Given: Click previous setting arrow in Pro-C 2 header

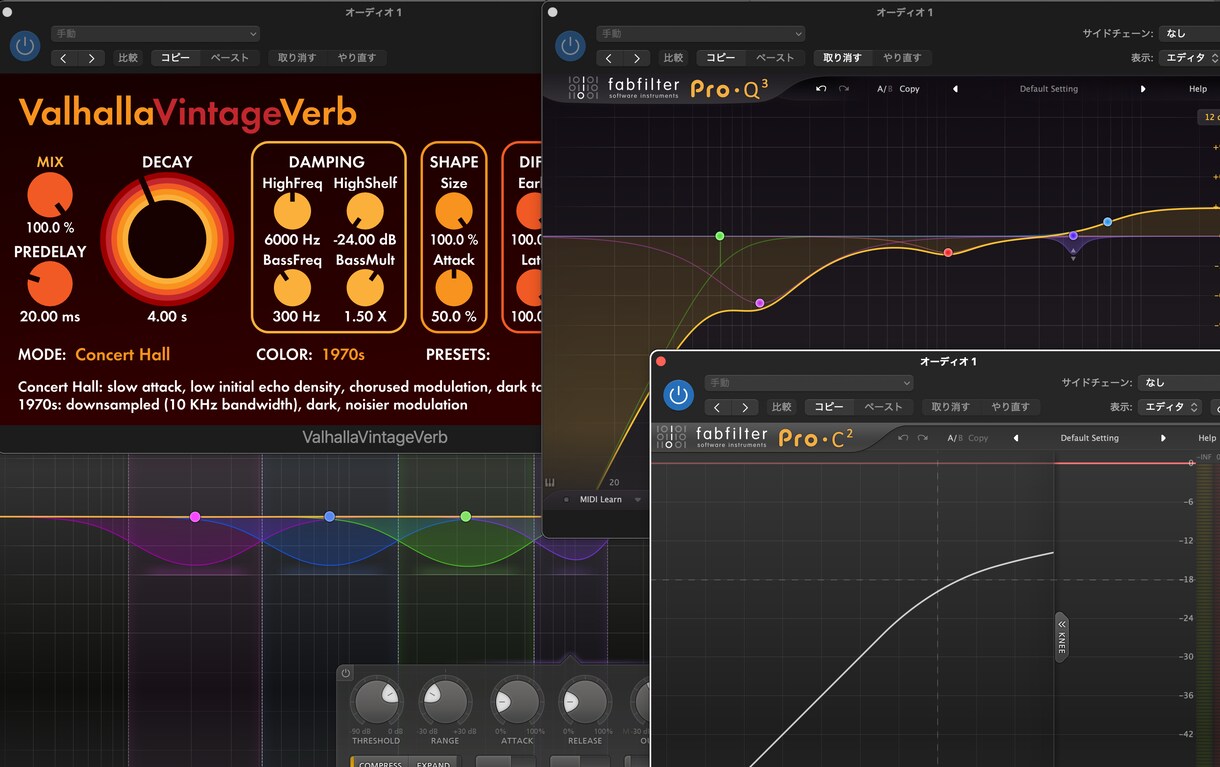Looking at the screenshot, I should pyautogui.click(x=718, y=407).
